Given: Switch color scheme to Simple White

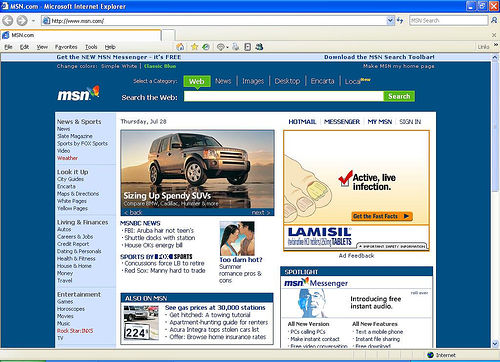Looking at the screenshot, I should point(119,66).
